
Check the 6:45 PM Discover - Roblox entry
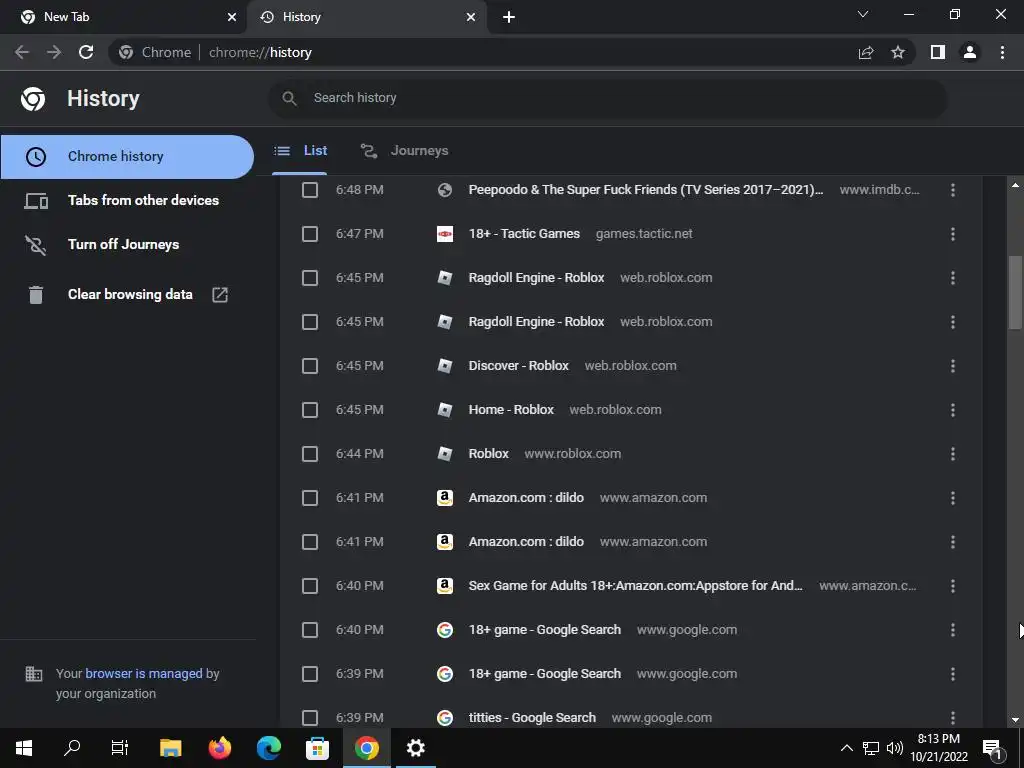pyautogui.click(x=310, y=366)
